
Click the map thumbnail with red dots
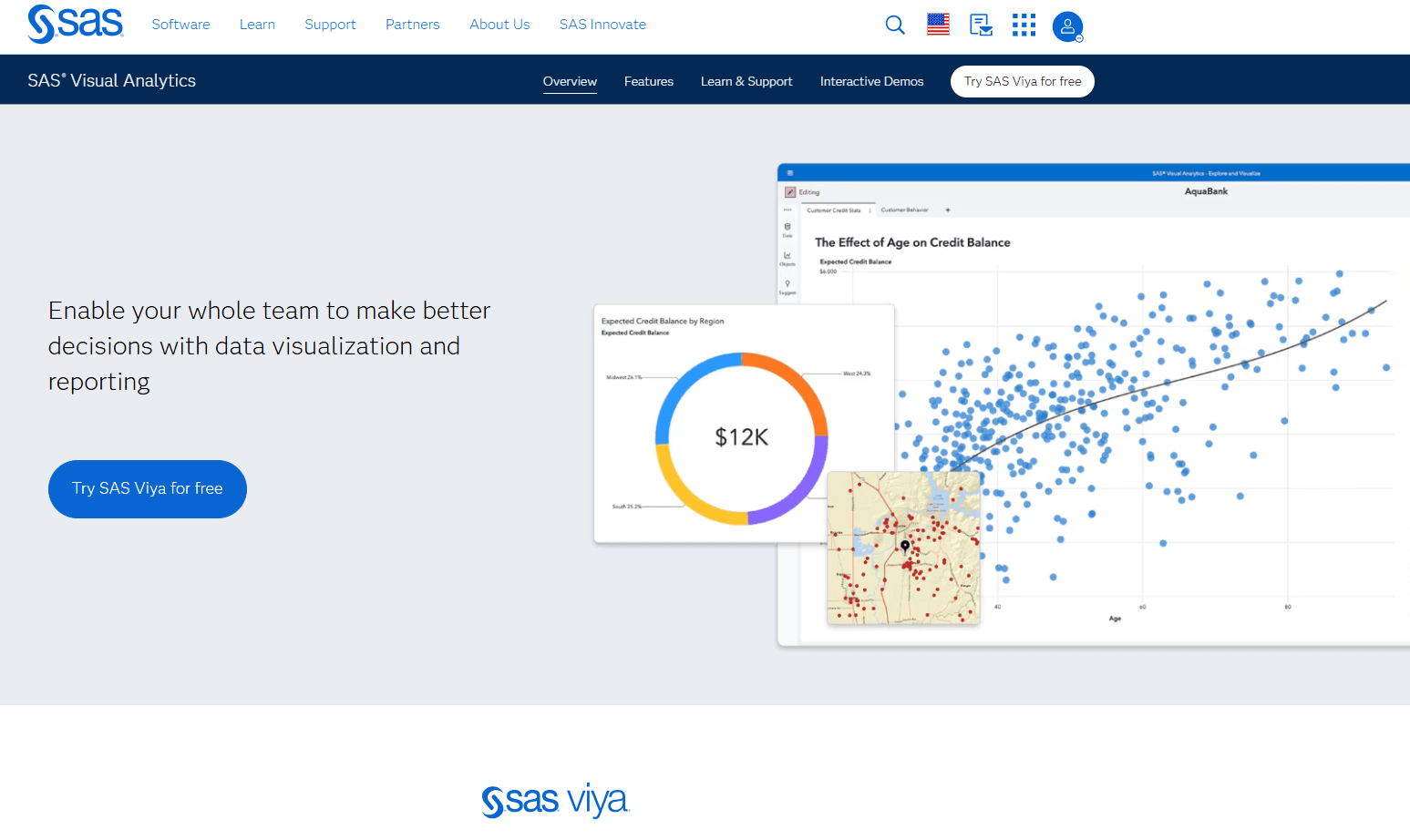tap(903, 548)
